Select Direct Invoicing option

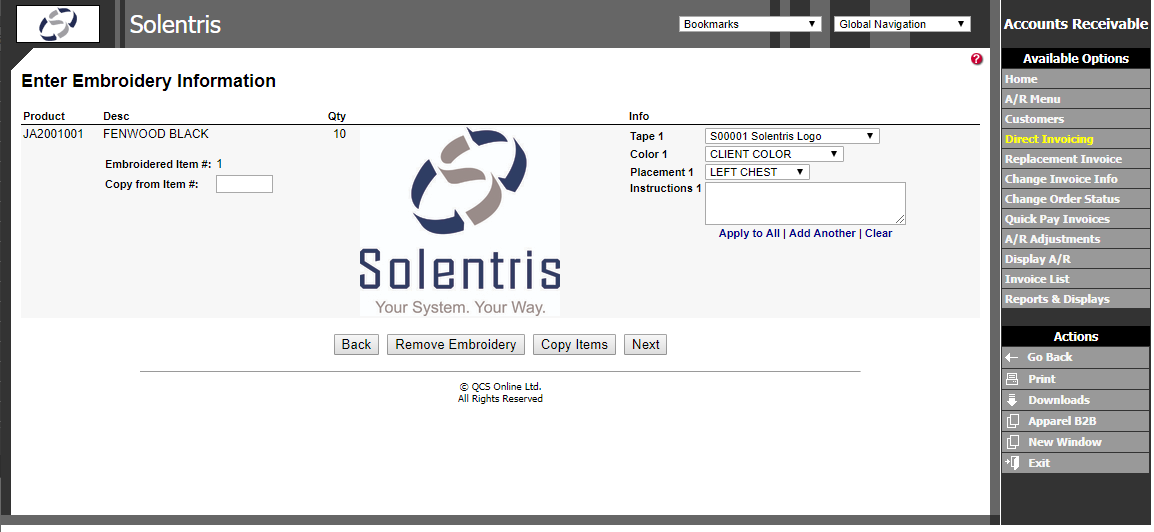coord(1075,139)
